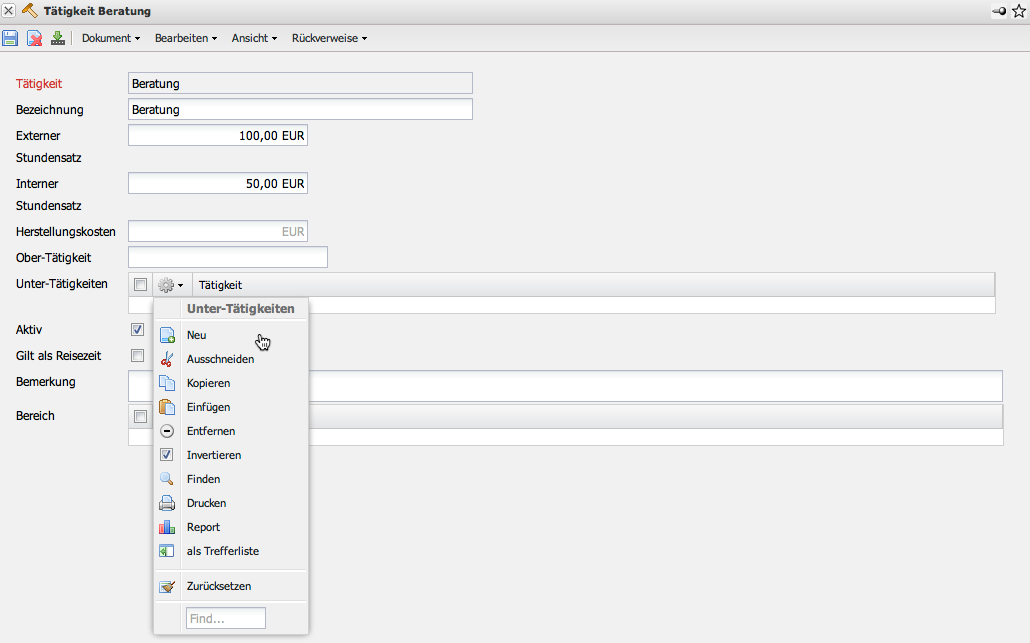Click the Bemerkung text area
The width and height of the screenshot is (1030, 643).
(x=566, y=386)
